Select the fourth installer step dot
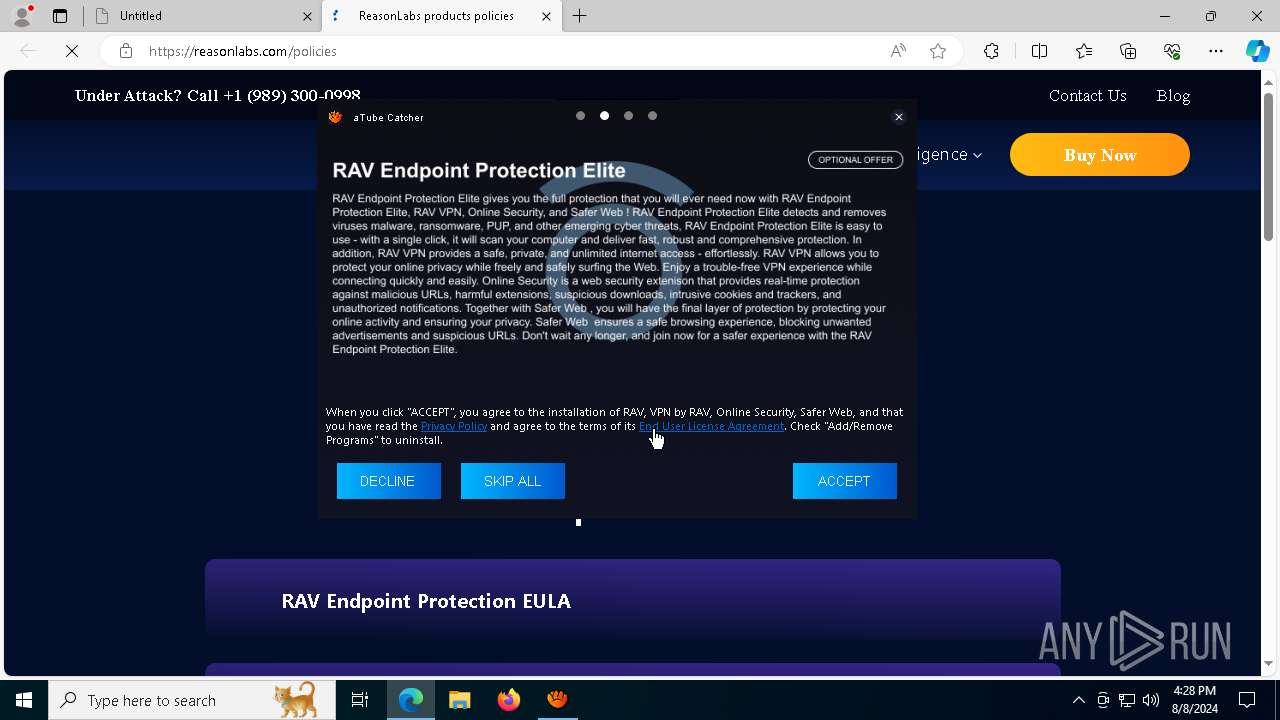Image resolution: width=1280 pixels, height=720 pixels. tap(652, 116)
